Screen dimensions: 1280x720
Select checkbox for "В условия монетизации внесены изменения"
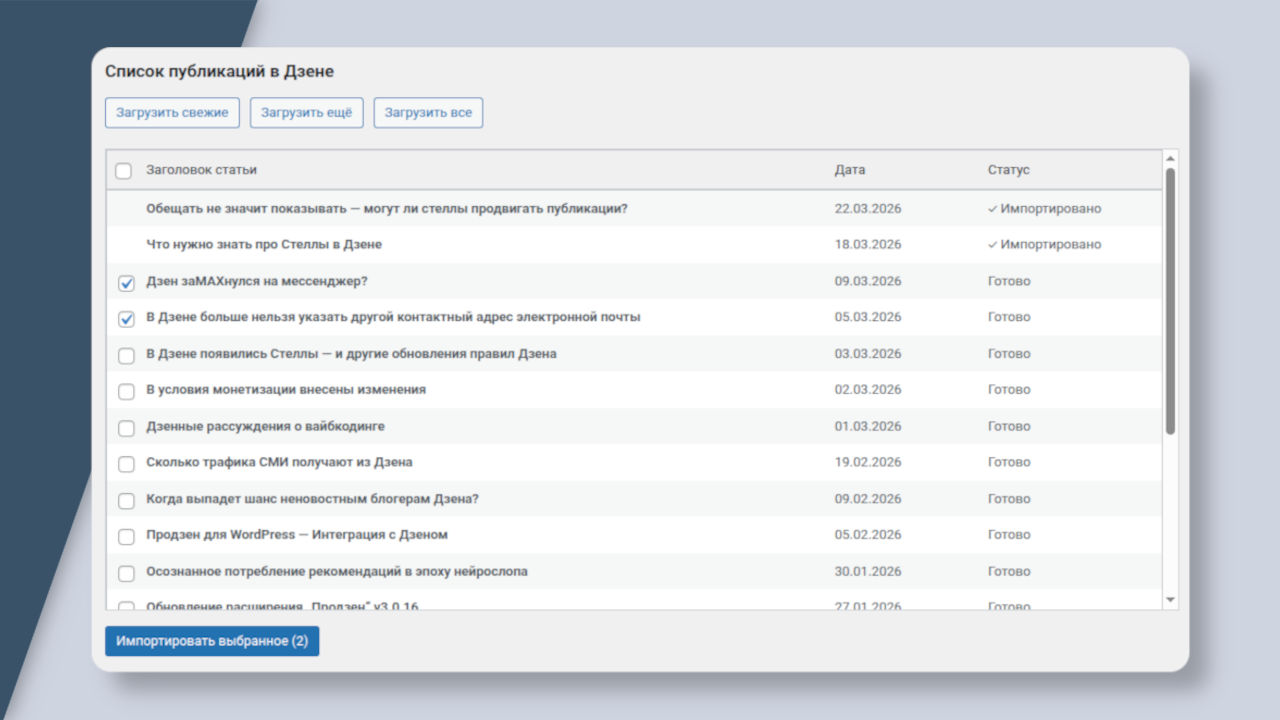point(126,391)
